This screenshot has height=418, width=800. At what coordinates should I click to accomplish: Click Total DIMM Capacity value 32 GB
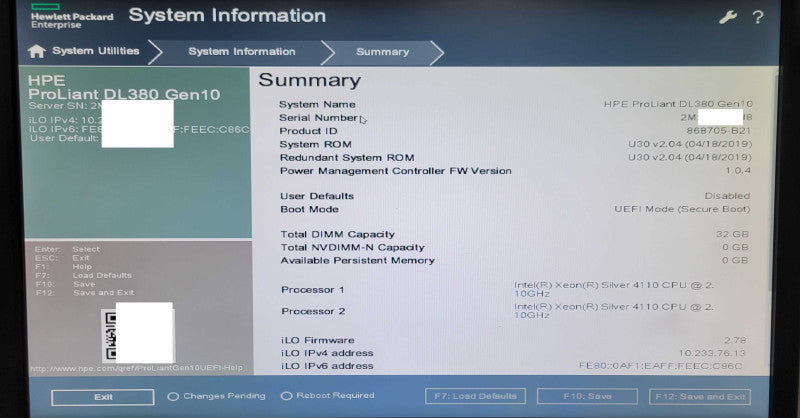pyautogui.click(x=732, y=234)
